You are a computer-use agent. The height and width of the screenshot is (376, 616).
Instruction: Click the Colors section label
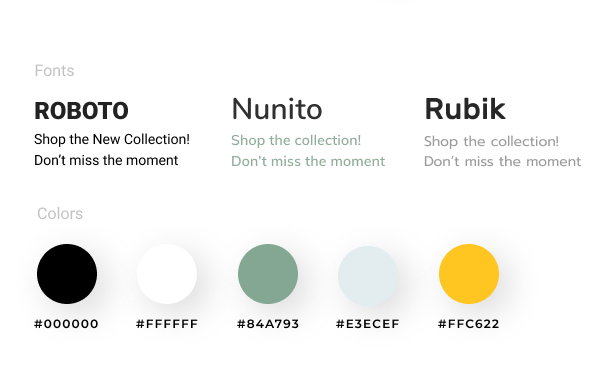60,214
